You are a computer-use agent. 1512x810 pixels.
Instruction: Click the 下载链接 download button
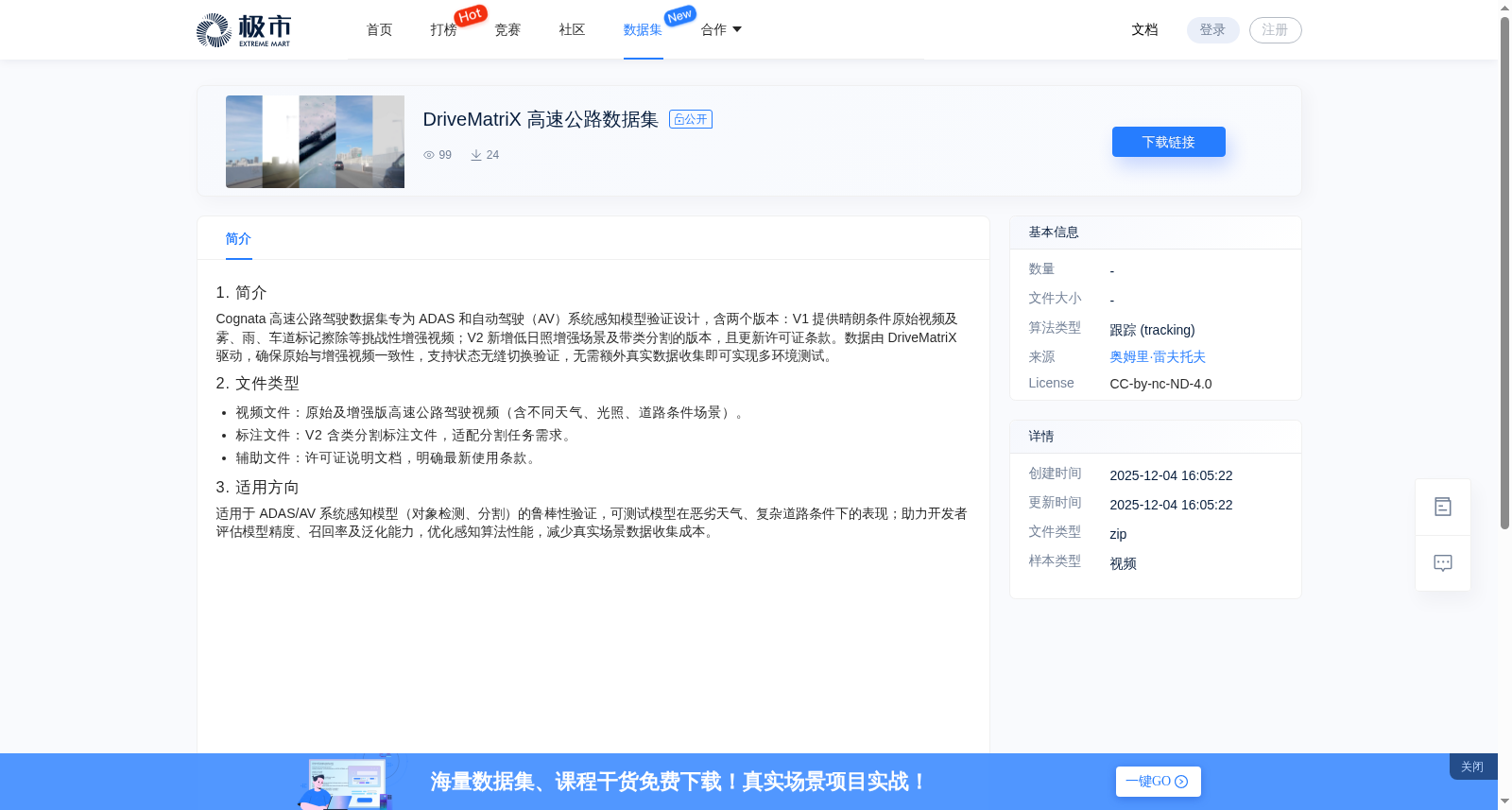pyautogui.click(x=1168, y=142)
